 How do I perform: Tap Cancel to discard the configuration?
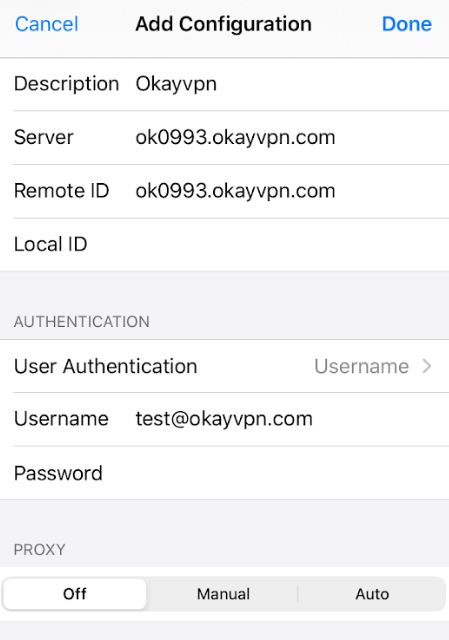[x=47, y=24]
